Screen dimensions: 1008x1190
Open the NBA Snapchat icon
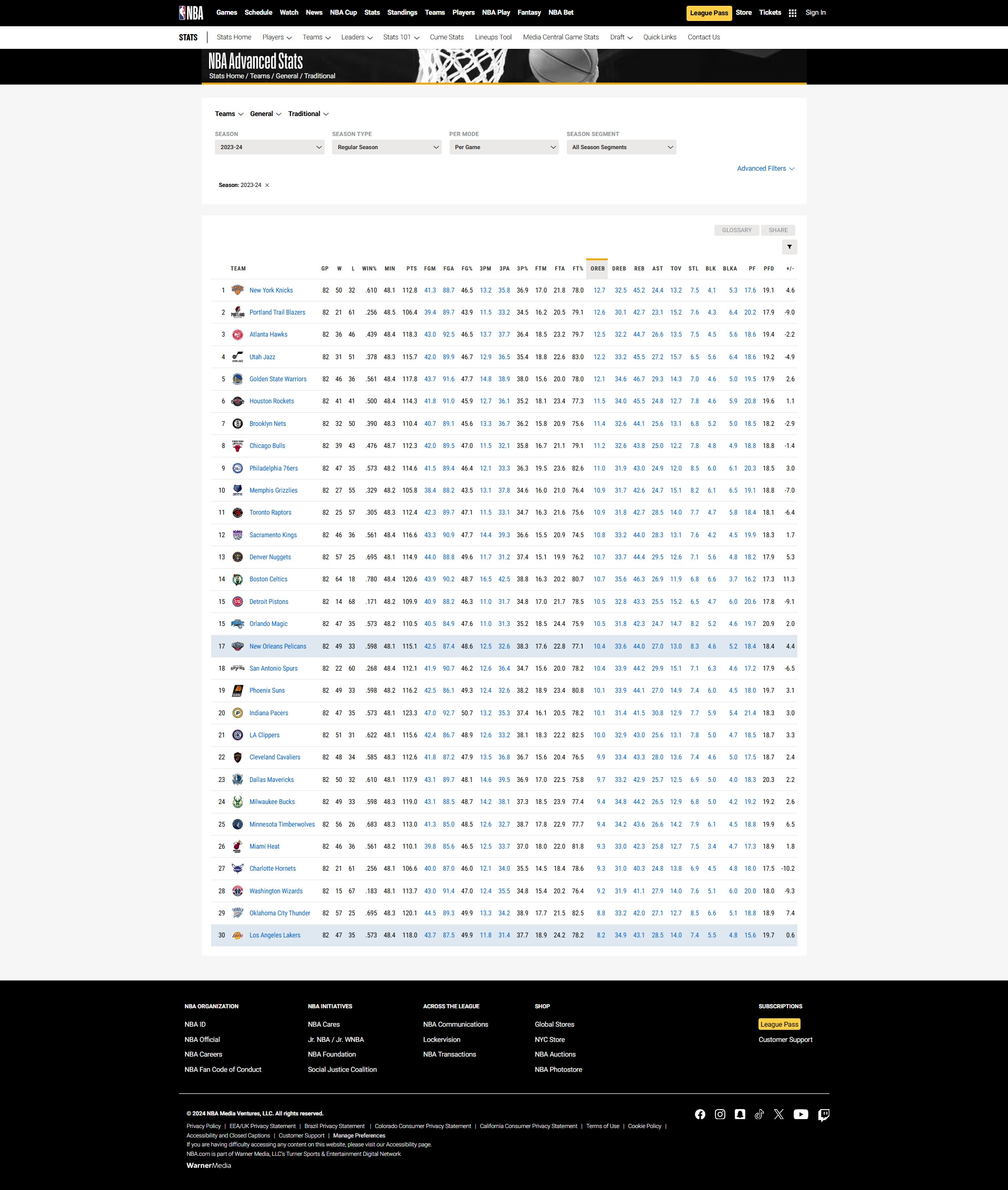740,1114
